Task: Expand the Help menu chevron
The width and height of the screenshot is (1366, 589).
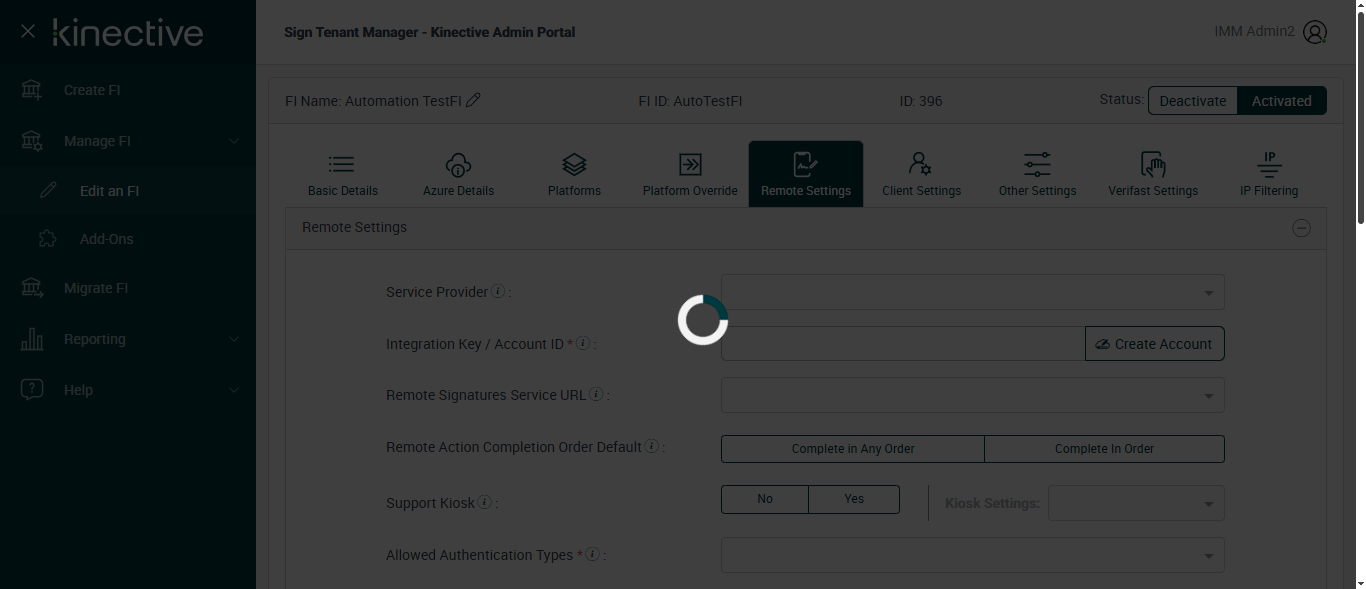Action: pos(234,390)
